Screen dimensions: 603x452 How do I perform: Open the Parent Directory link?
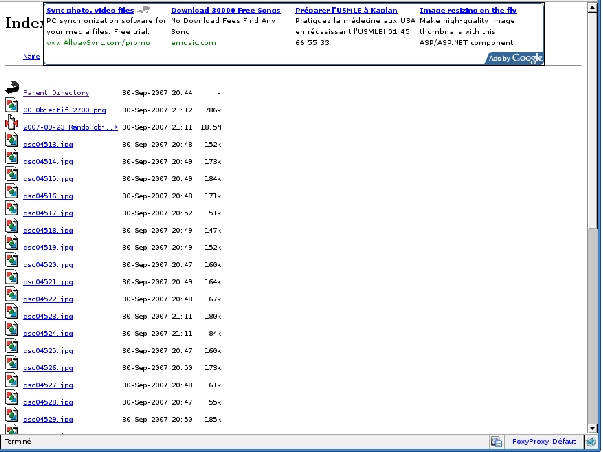[x=56, y=93]
